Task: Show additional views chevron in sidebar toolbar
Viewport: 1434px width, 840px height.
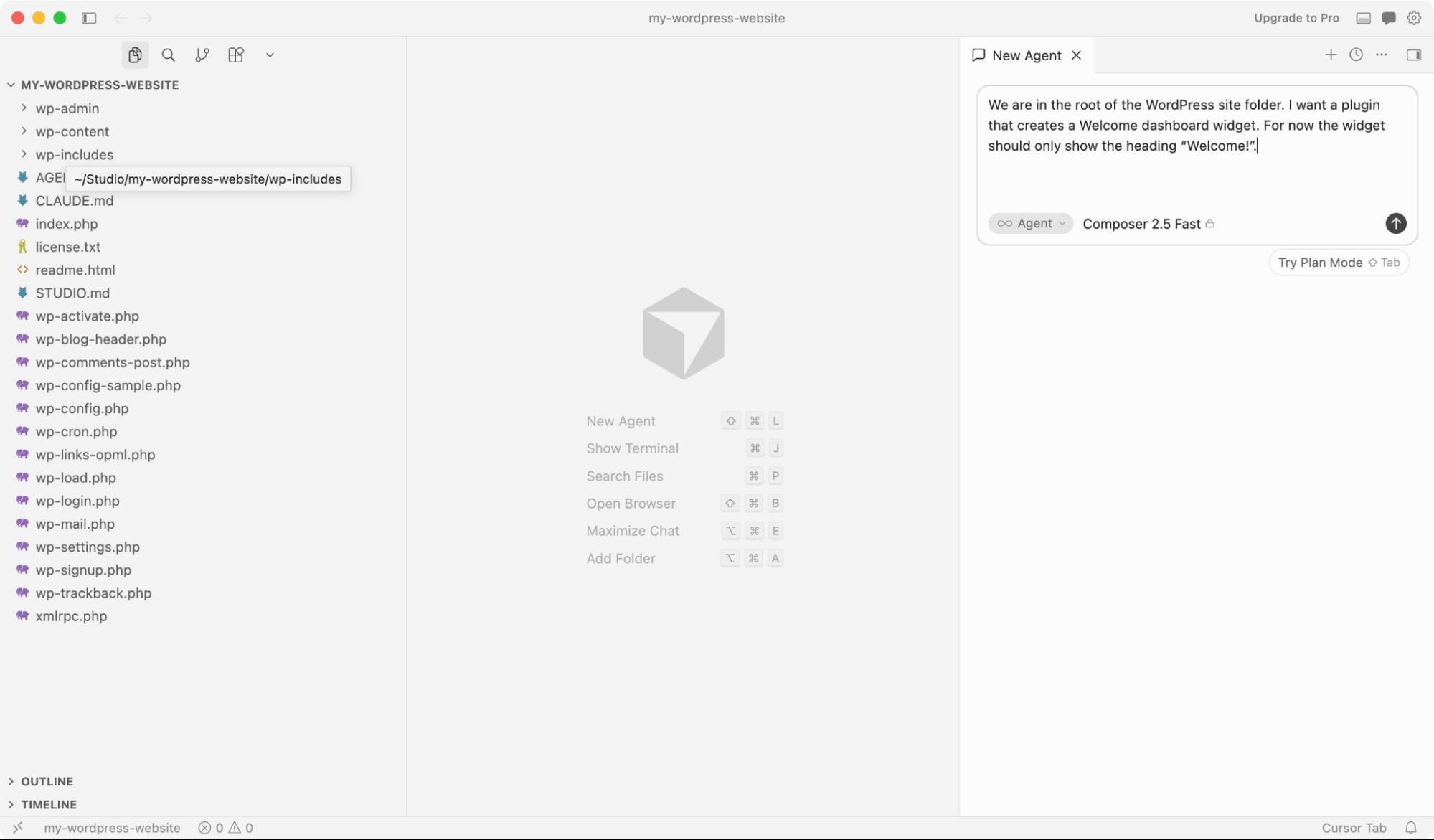Action: [x=270, y=55]
